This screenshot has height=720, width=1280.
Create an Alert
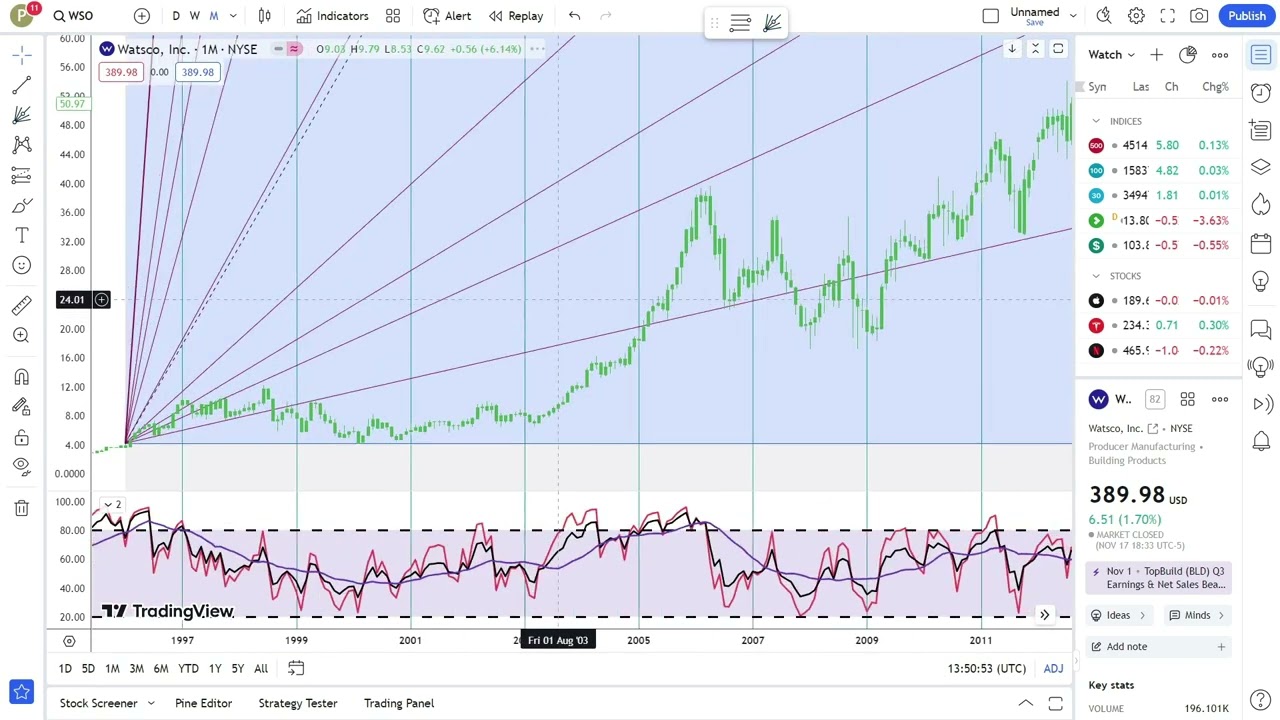447,16
